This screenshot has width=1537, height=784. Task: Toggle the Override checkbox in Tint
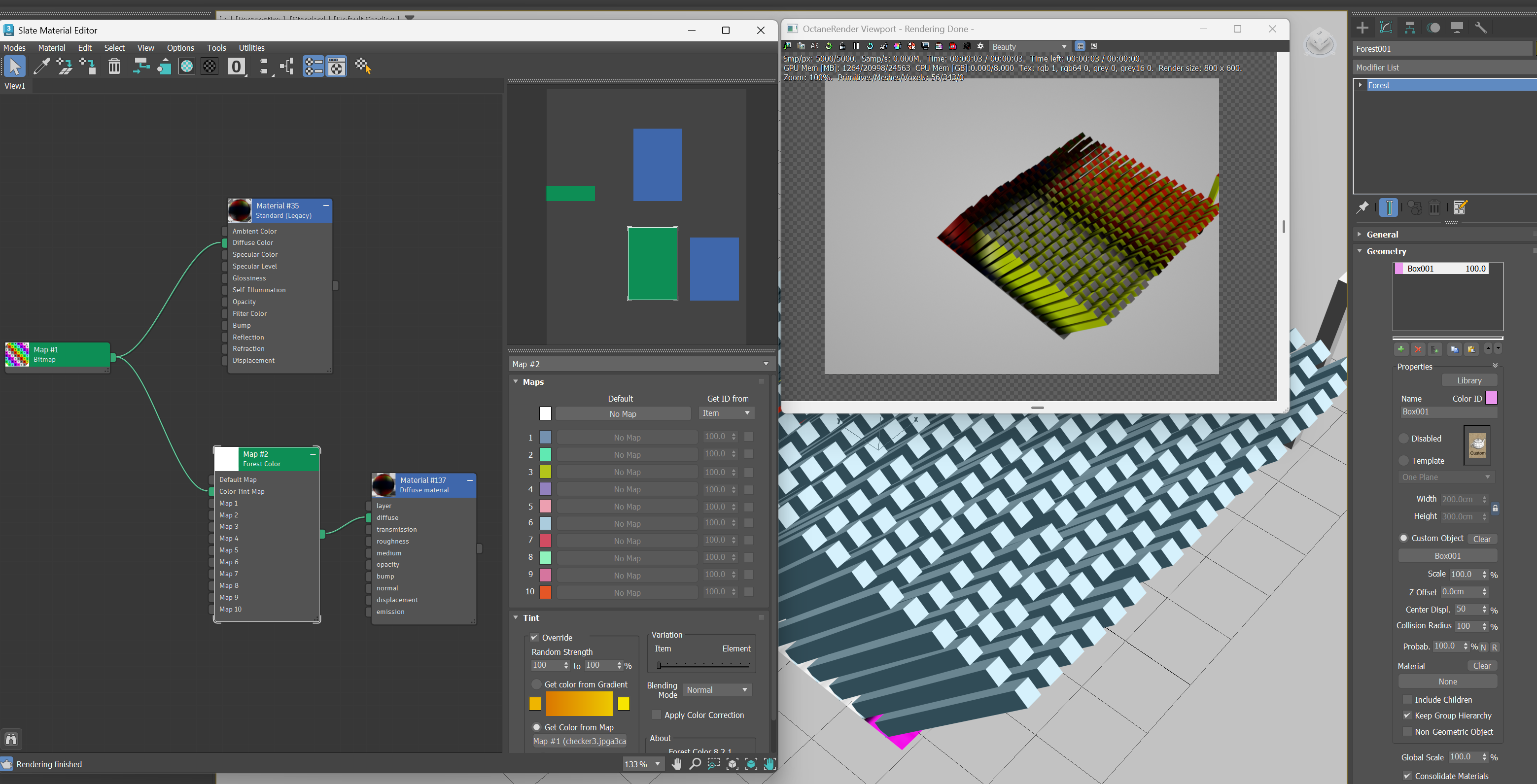click(535, 637)
